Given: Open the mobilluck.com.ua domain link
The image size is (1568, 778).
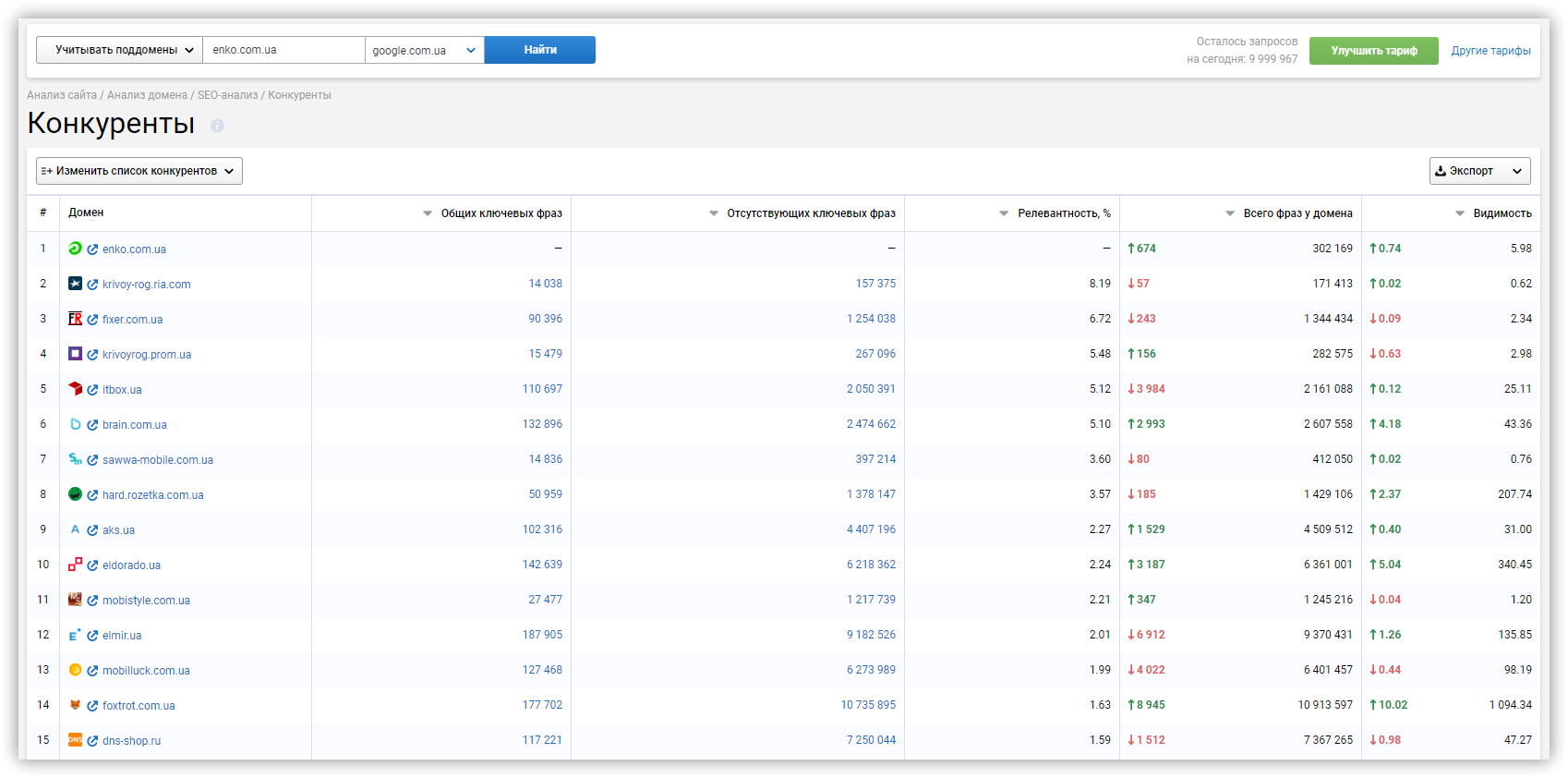Looking at the screenshot, I should (x=146, y=671).
